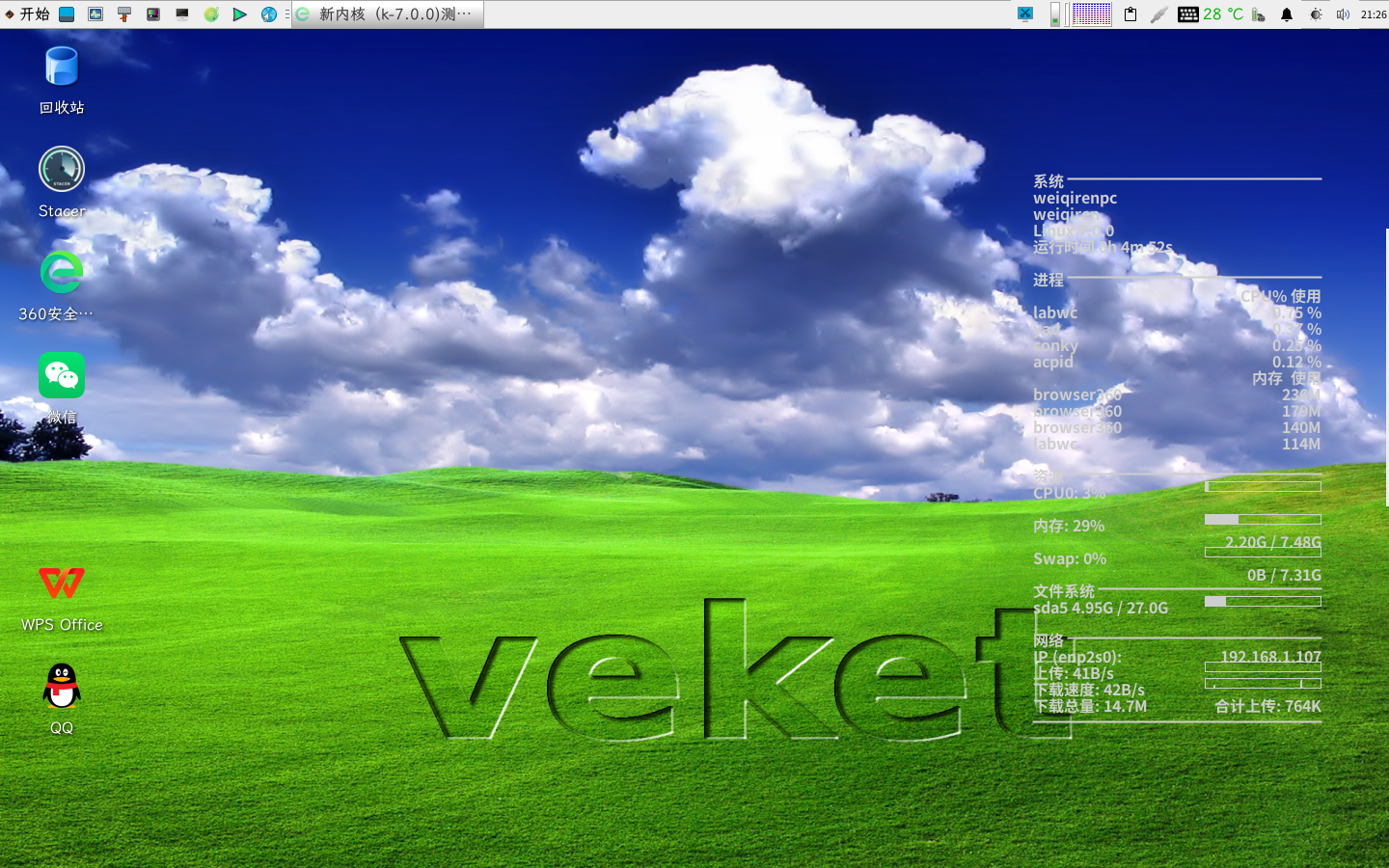Image resolution: width=1389 pixels, height=868 pixels.
Task: Click the screenshot scissors icon in the tray
Action: coord(1025,14)
